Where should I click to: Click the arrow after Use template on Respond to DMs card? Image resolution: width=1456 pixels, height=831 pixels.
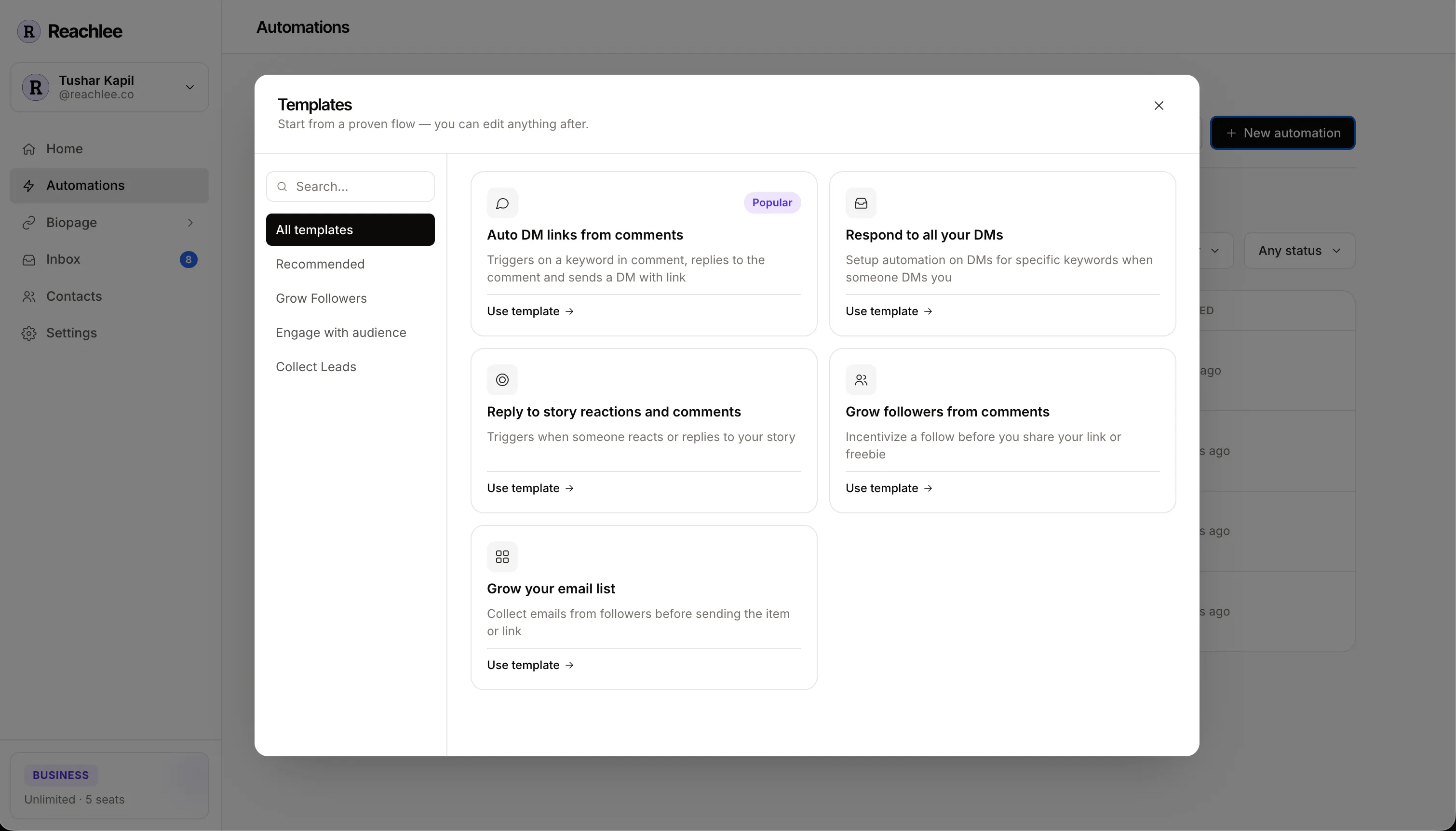pos(928,311)
